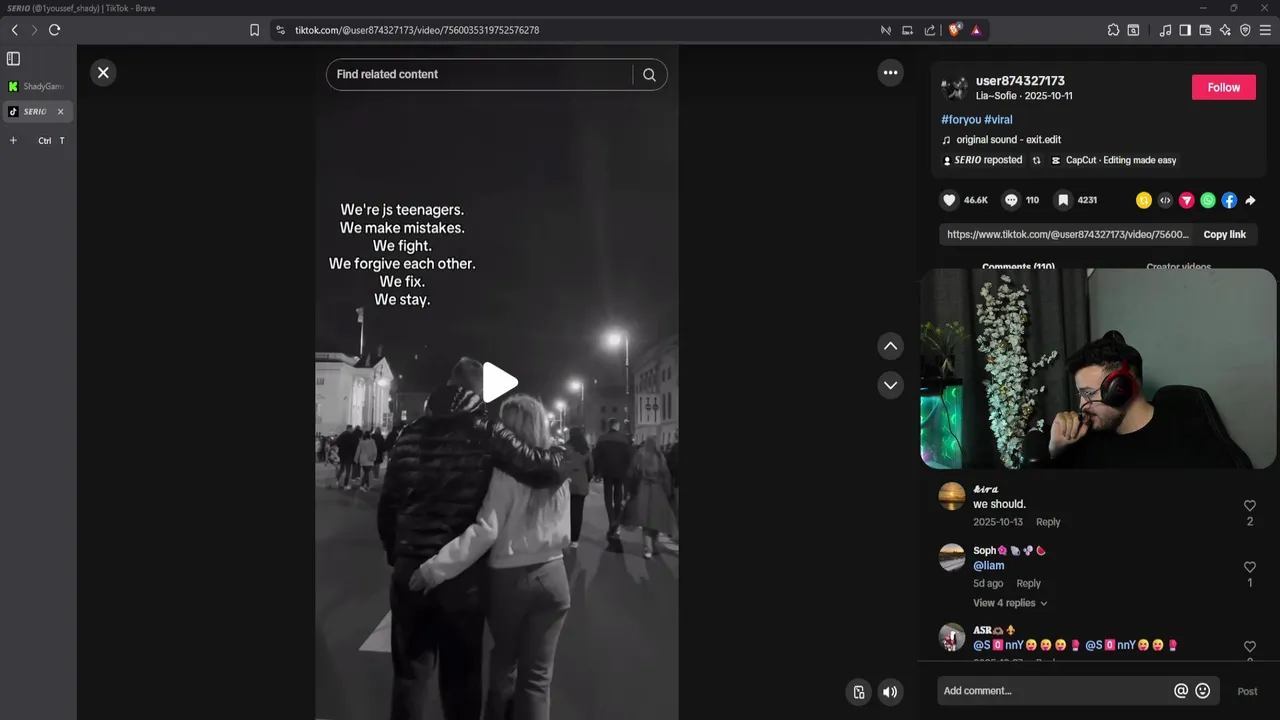Viewport: 1280px width, 720px height.
Task: Open Brave hamburger main menu
Action: (x=1265, y=30)
